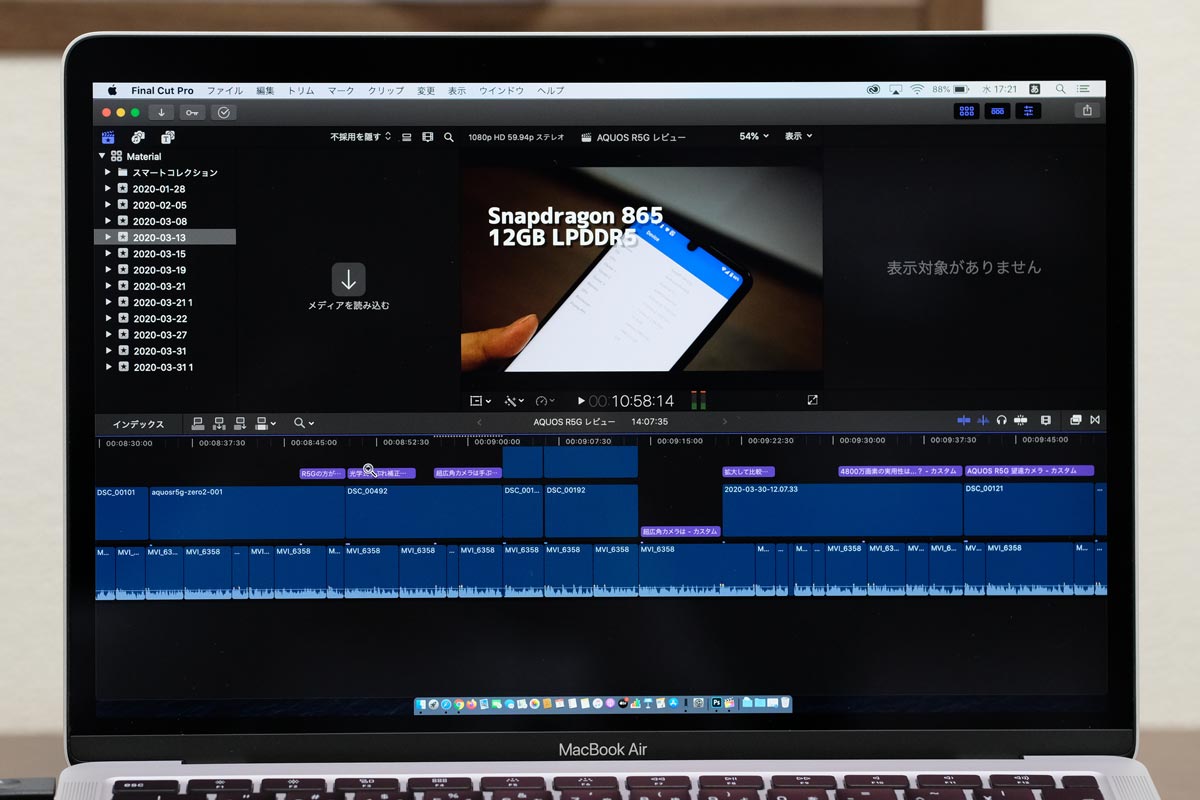This screenshot has height=800, width=1200.
Task: Click the 00:09:15:00 ruler mark
Action: (679, 441)
